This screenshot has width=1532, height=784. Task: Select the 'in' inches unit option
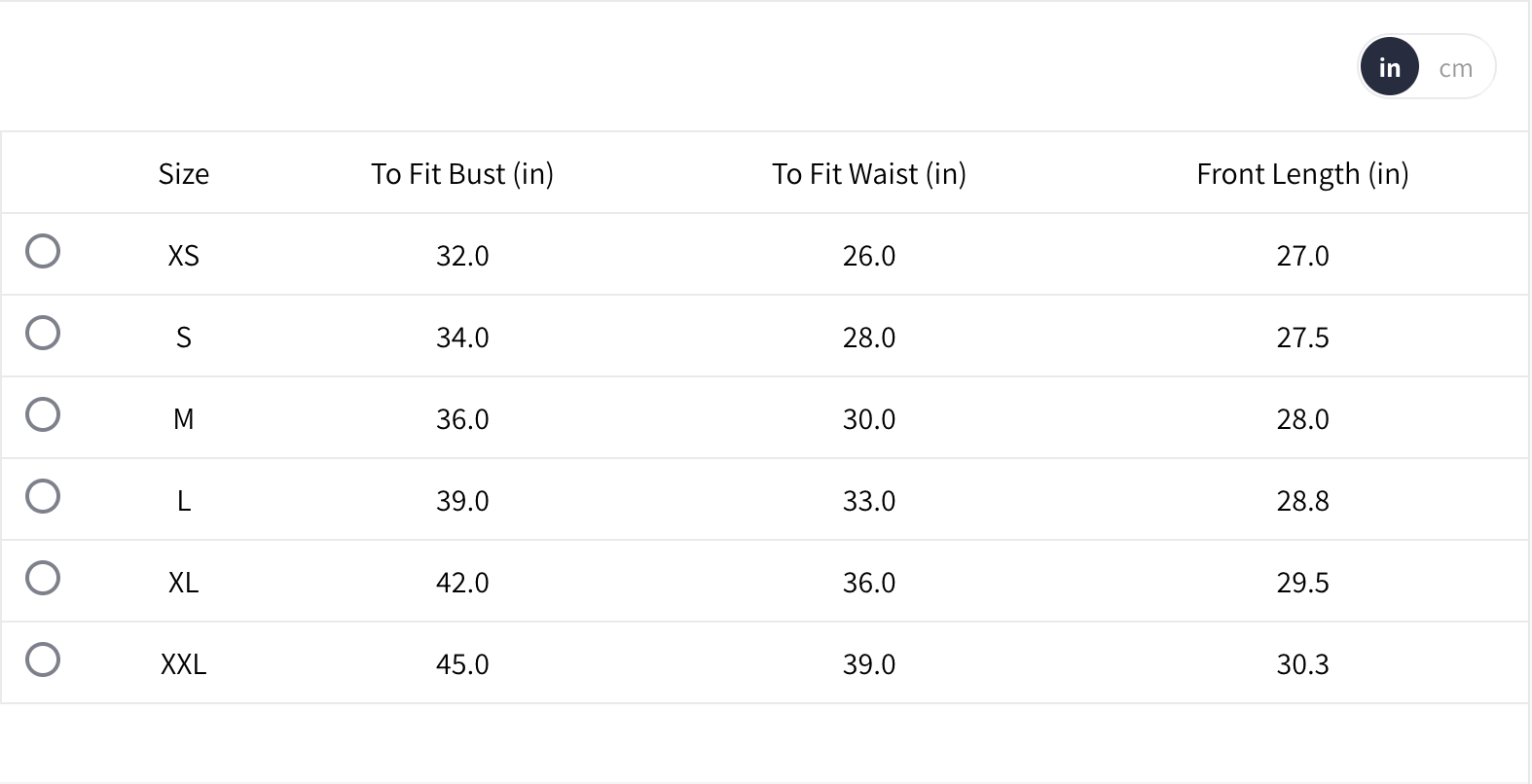(x=1389, y=67)
